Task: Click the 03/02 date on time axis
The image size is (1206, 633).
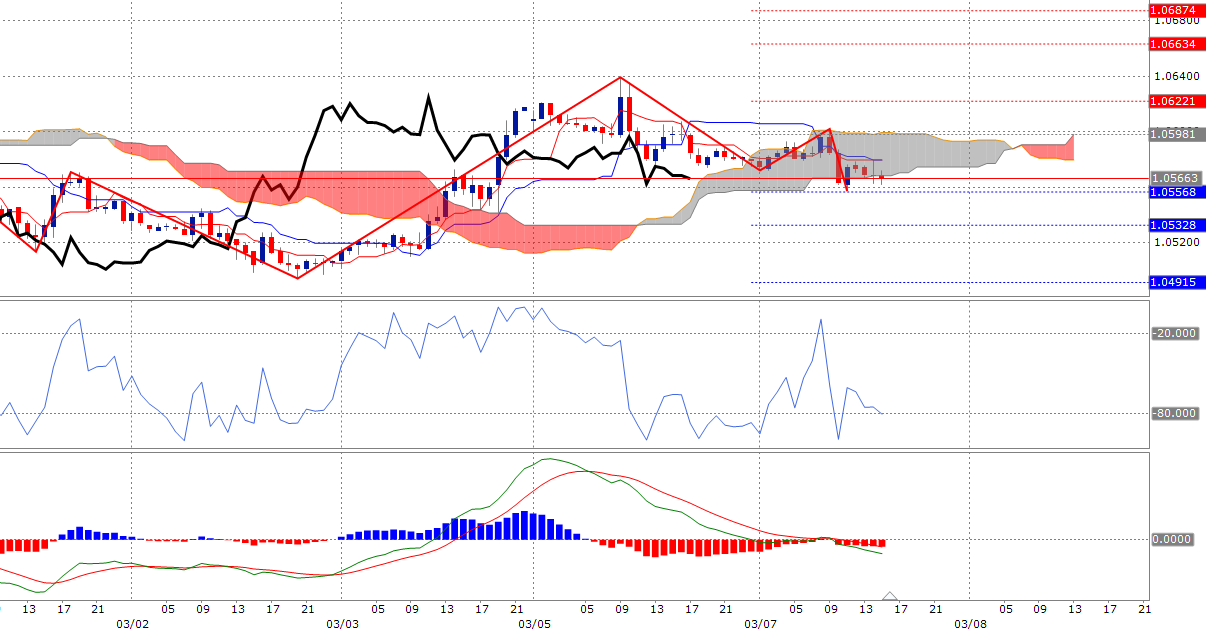Action: pos(133,623)
